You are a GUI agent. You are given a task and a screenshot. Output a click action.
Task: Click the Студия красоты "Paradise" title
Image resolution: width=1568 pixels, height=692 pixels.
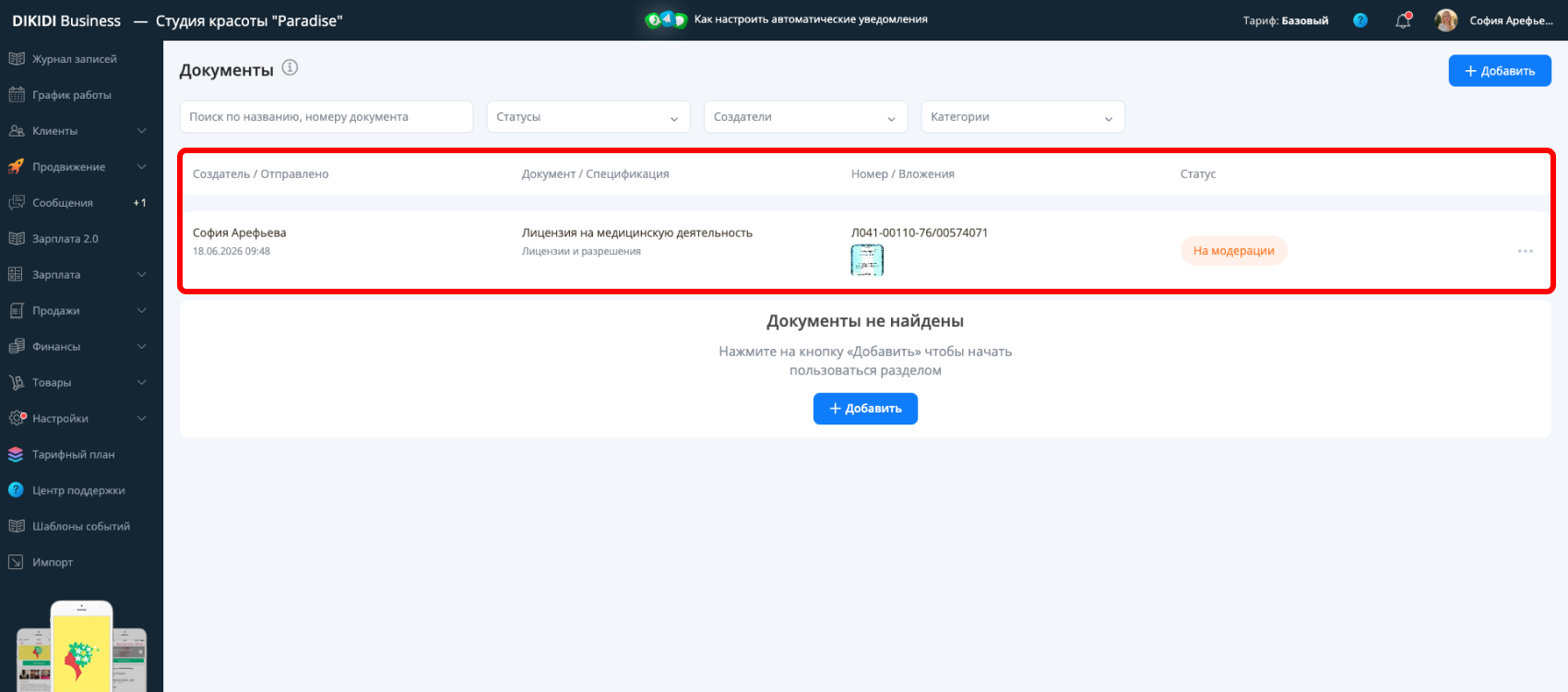(x=249, y=20)
